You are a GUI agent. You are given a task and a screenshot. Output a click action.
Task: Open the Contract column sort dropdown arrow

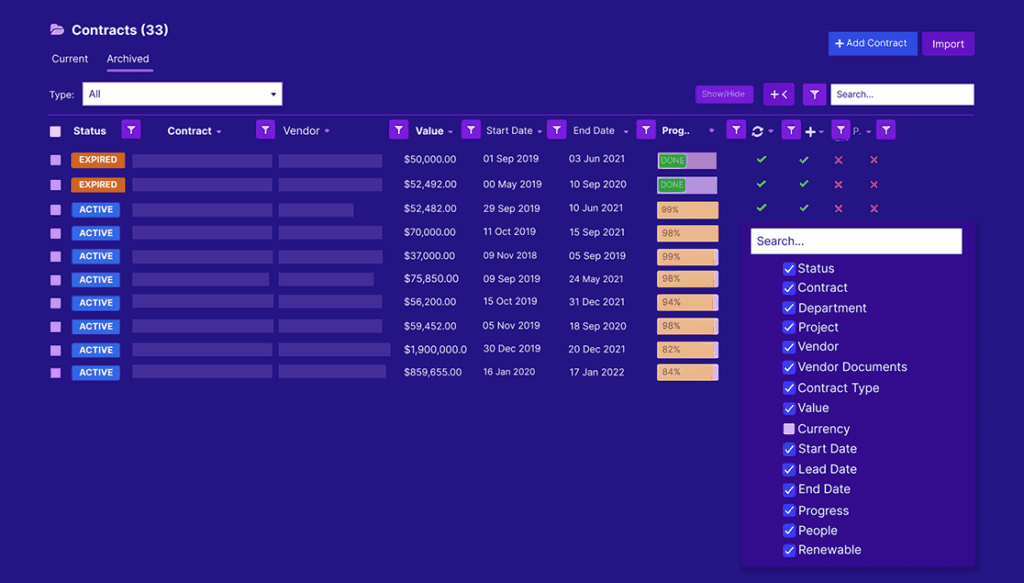(x=219, y=132)
